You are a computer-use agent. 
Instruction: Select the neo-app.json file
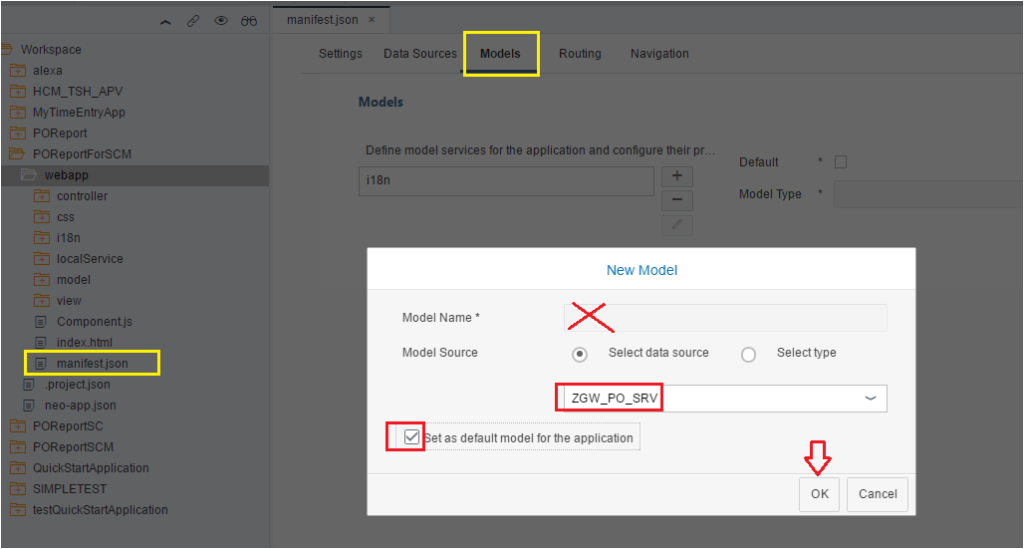point(80,405)
